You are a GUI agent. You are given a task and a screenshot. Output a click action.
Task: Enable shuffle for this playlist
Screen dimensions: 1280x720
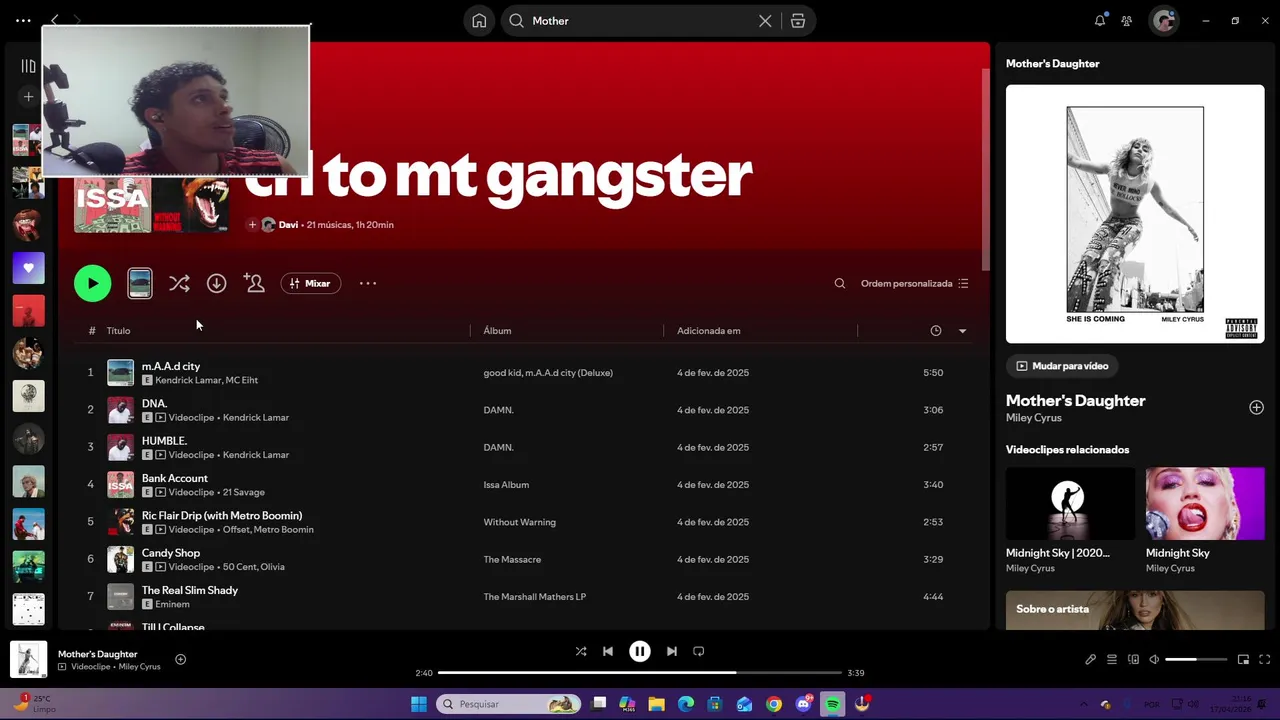click(179, 283)
